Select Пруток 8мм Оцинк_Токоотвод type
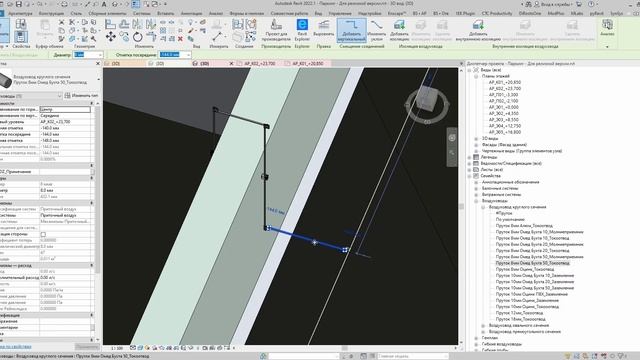 [x=524, y=269]
